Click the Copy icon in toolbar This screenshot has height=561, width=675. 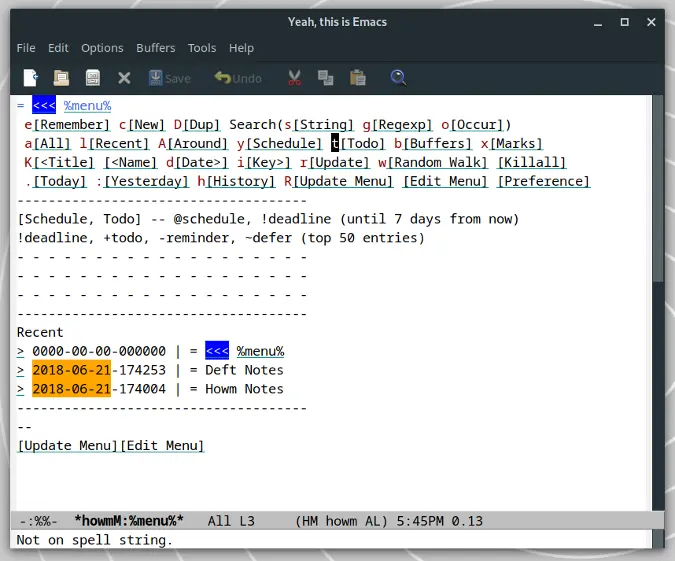coord(325,78)
